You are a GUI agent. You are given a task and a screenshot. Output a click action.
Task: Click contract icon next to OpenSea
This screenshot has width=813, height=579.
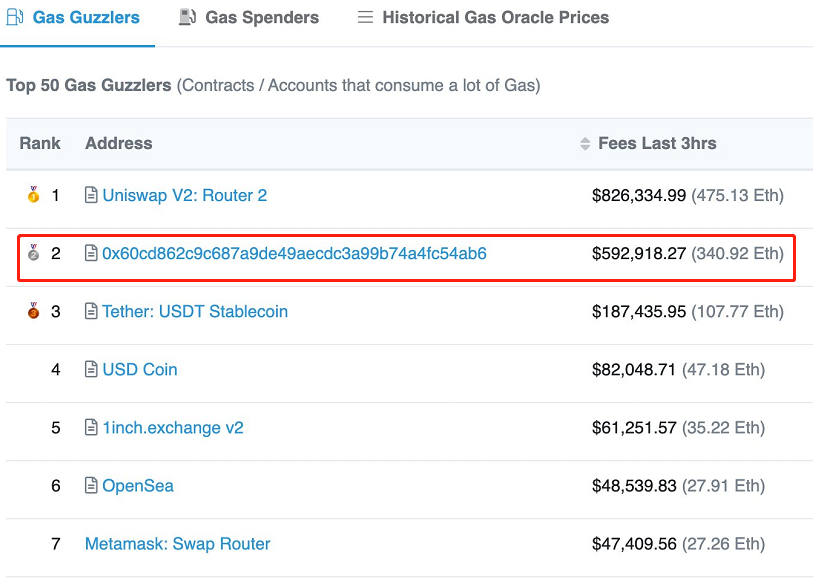(91, 485)
